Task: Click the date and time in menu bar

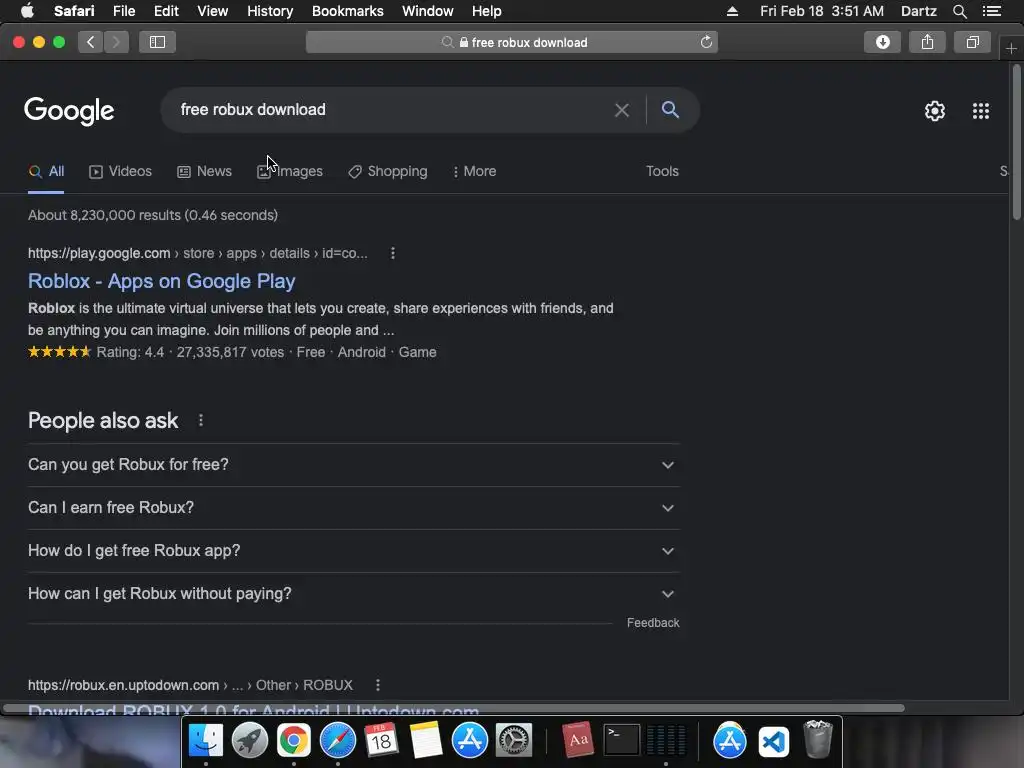Action: point(822,11)
